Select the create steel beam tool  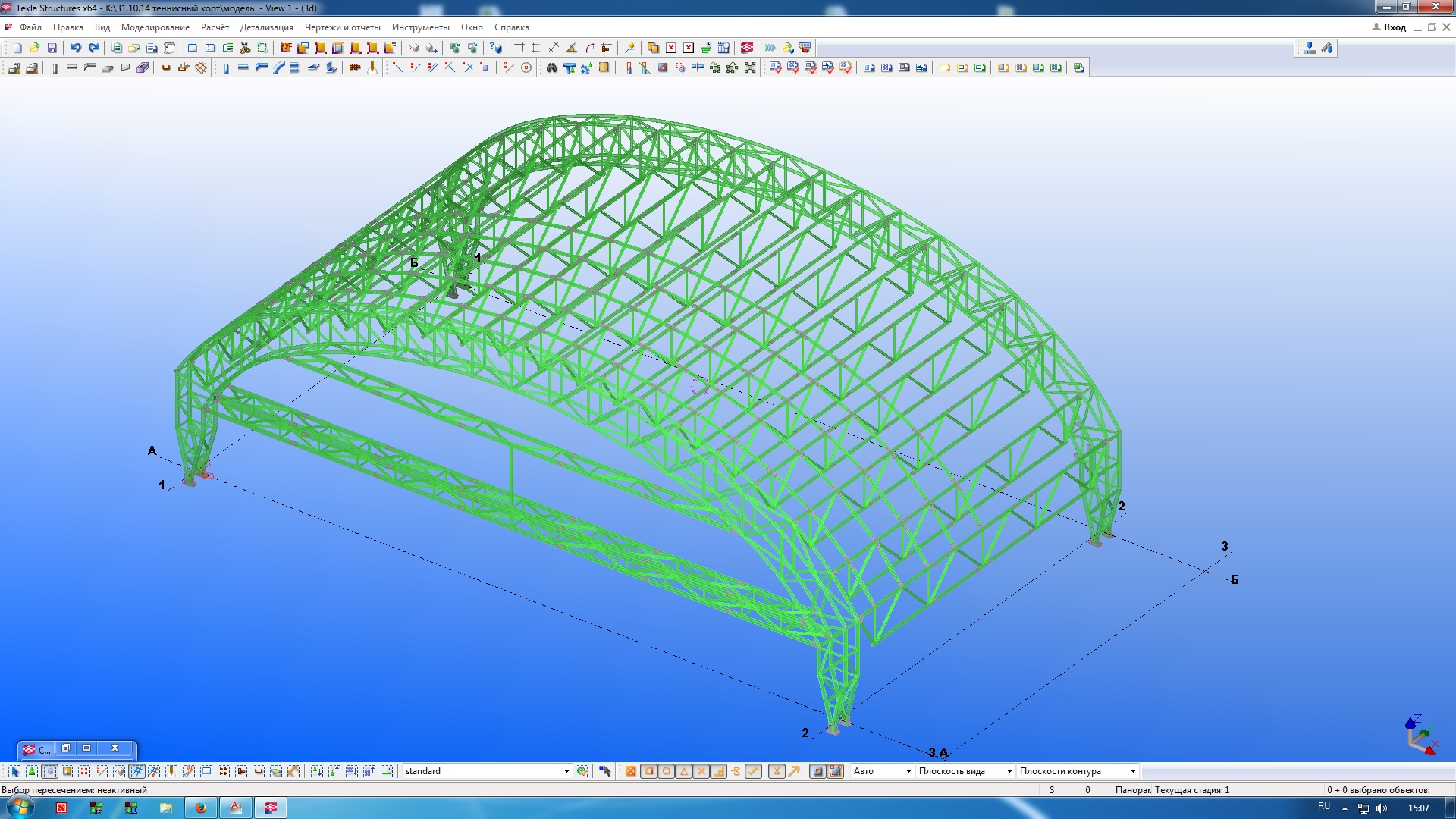(243, 67)
